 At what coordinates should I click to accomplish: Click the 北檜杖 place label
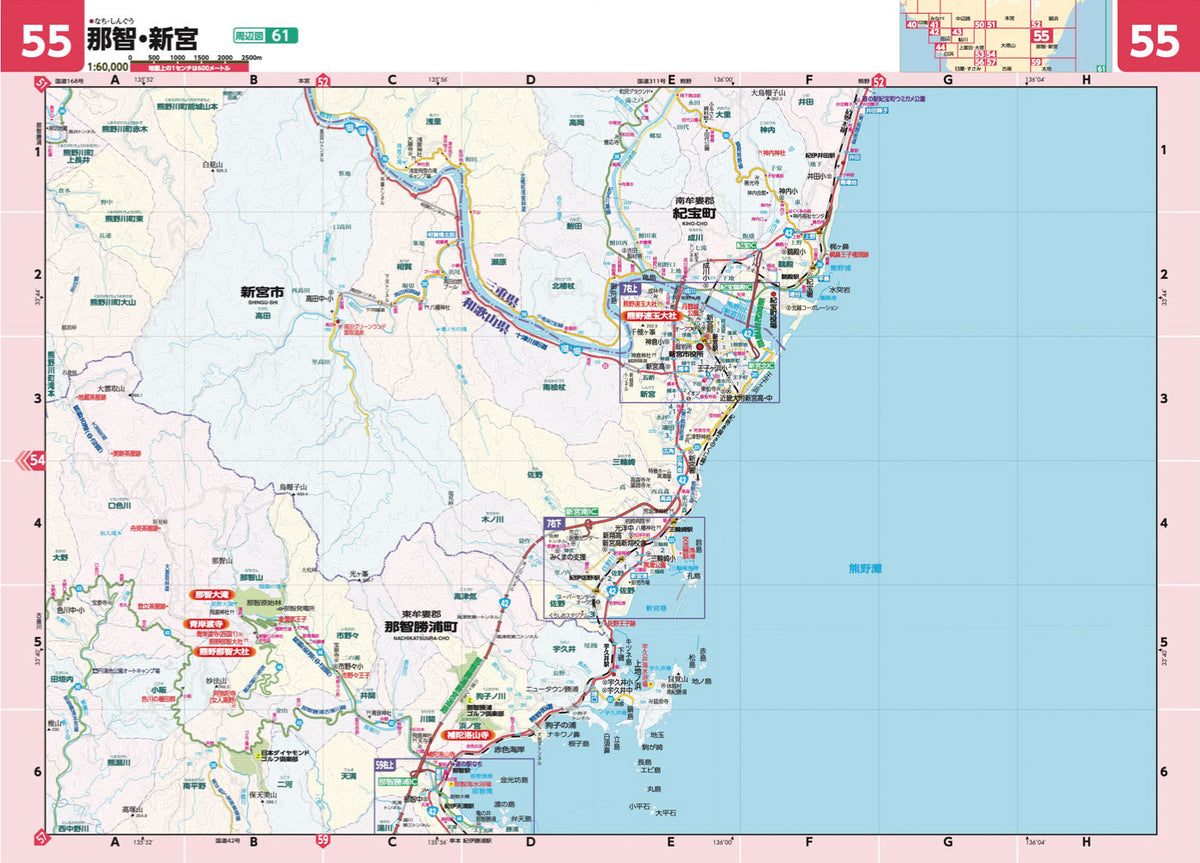coord(564,287)
